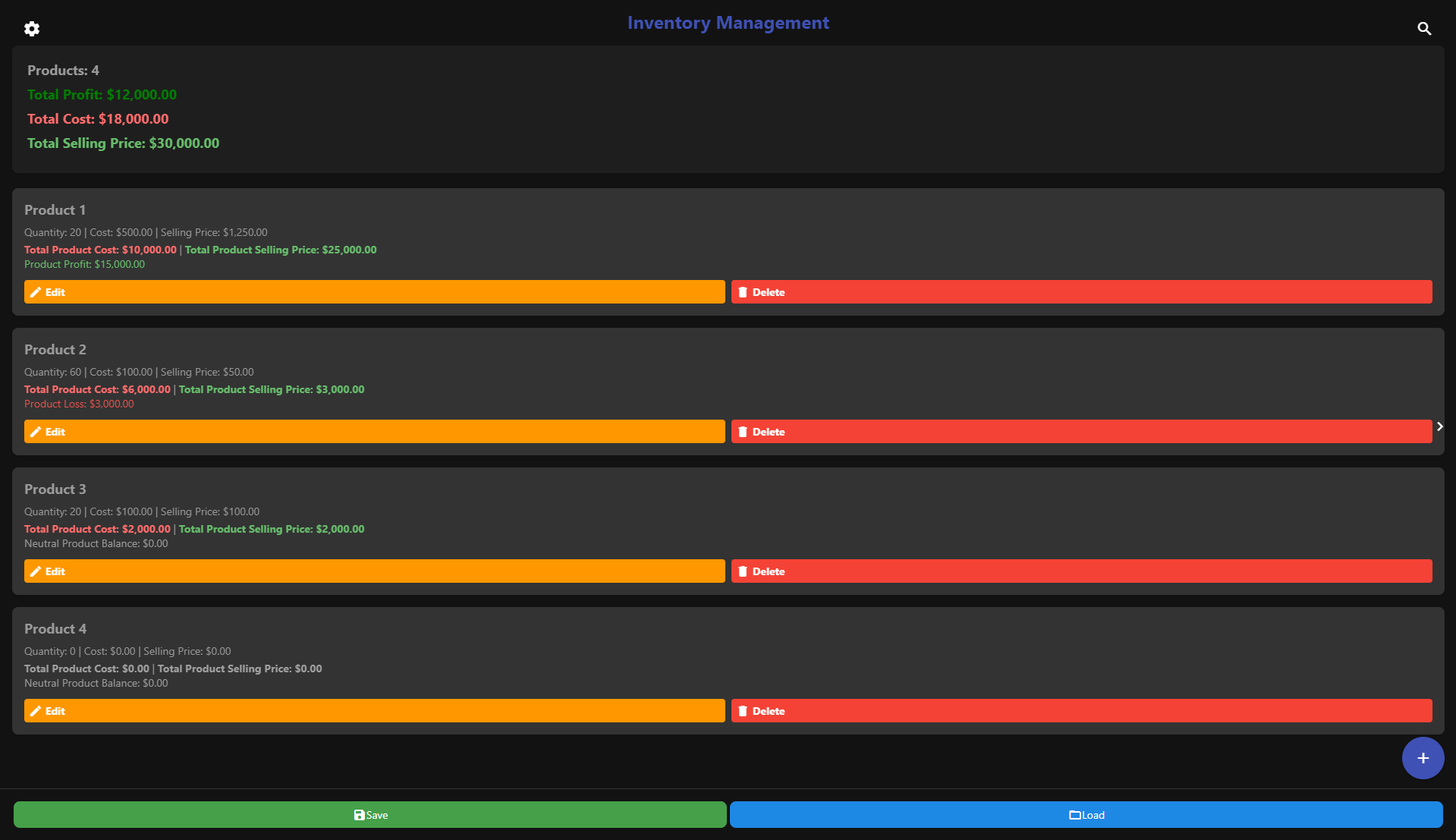Delete Product 4
1456x840 pixels.
point(1081,711)
